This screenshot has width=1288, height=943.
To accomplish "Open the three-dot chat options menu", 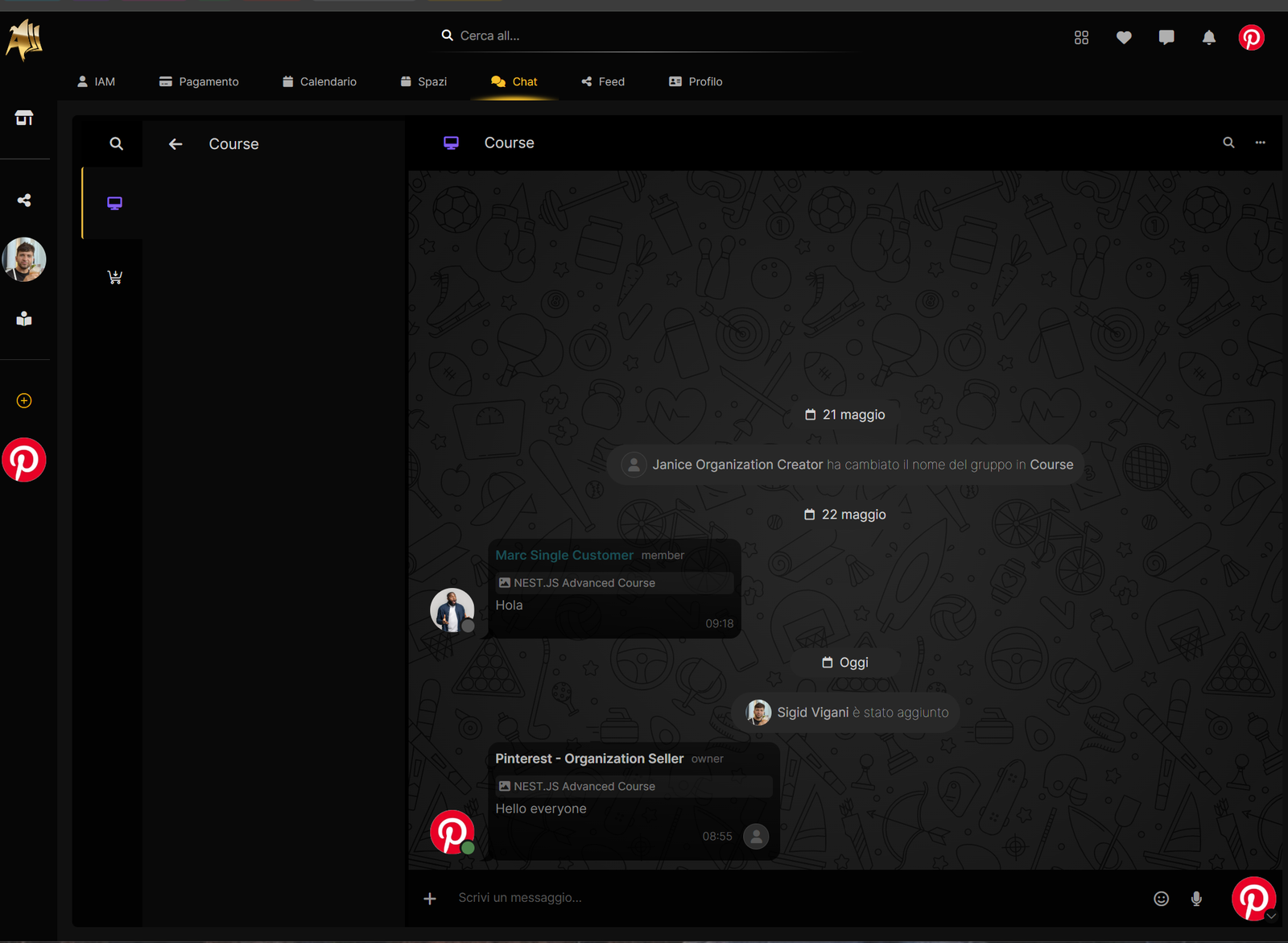I will [1260, 143].
